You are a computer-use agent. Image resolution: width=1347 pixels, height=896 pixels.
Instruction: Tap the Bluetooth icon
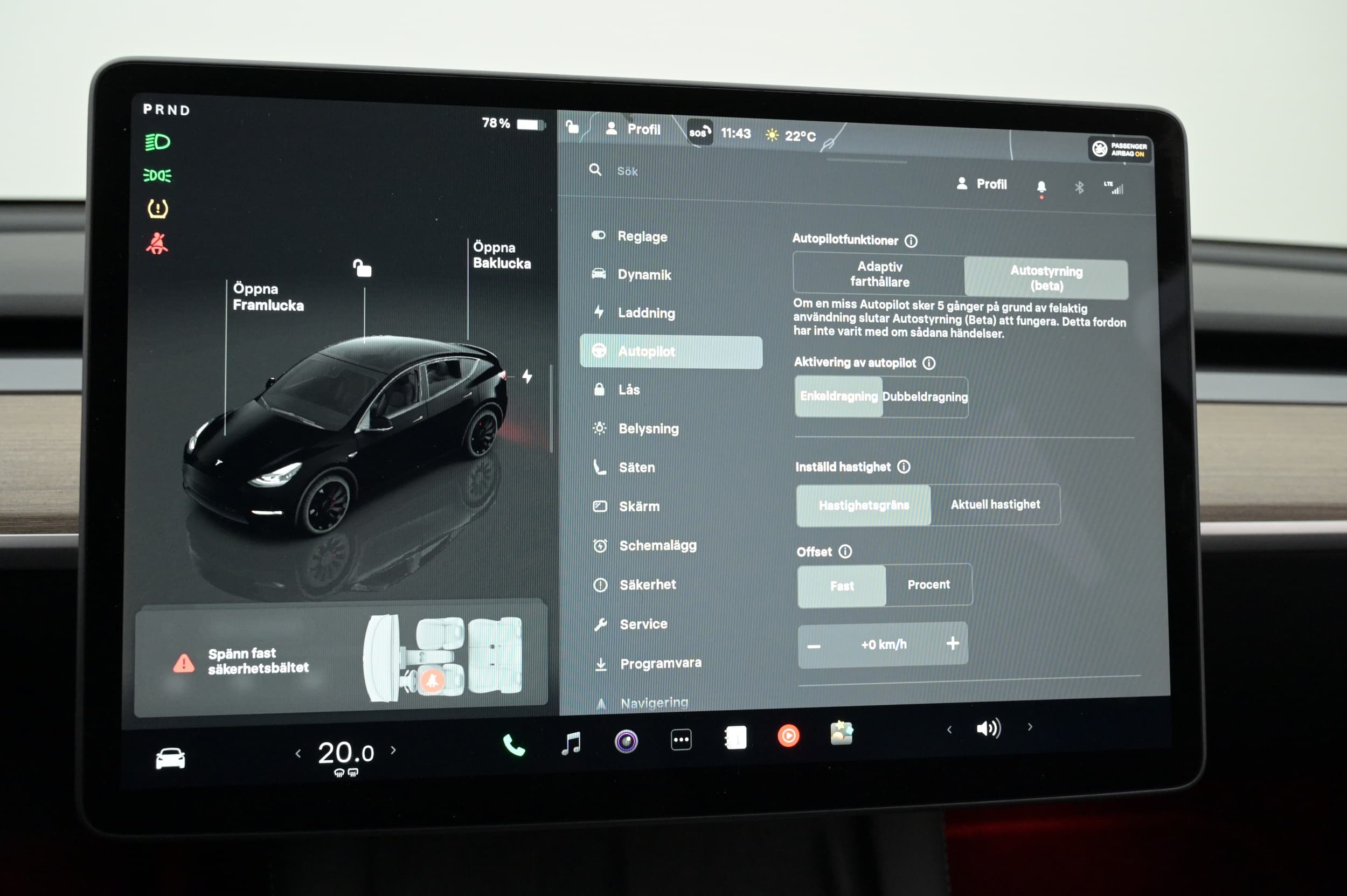[x=1079, y=187]
